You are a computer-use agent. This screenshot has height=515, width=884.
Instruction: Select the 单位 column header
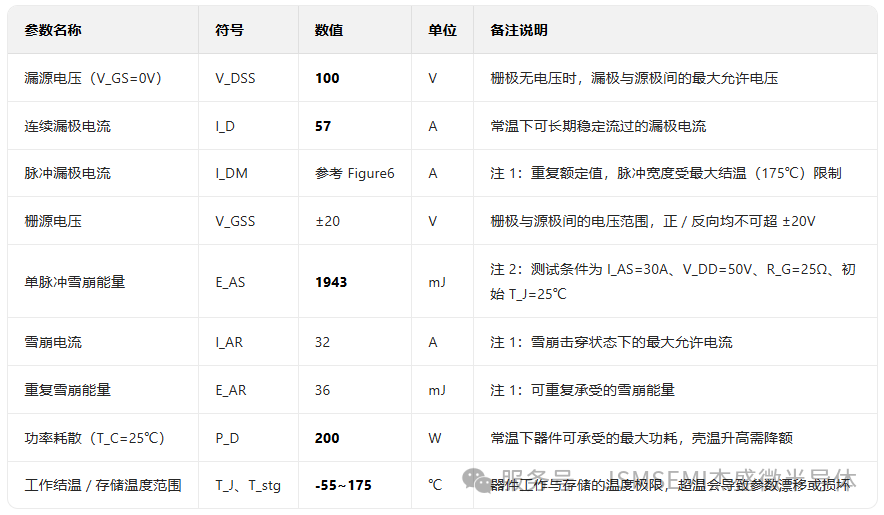(x=443, y=30)
